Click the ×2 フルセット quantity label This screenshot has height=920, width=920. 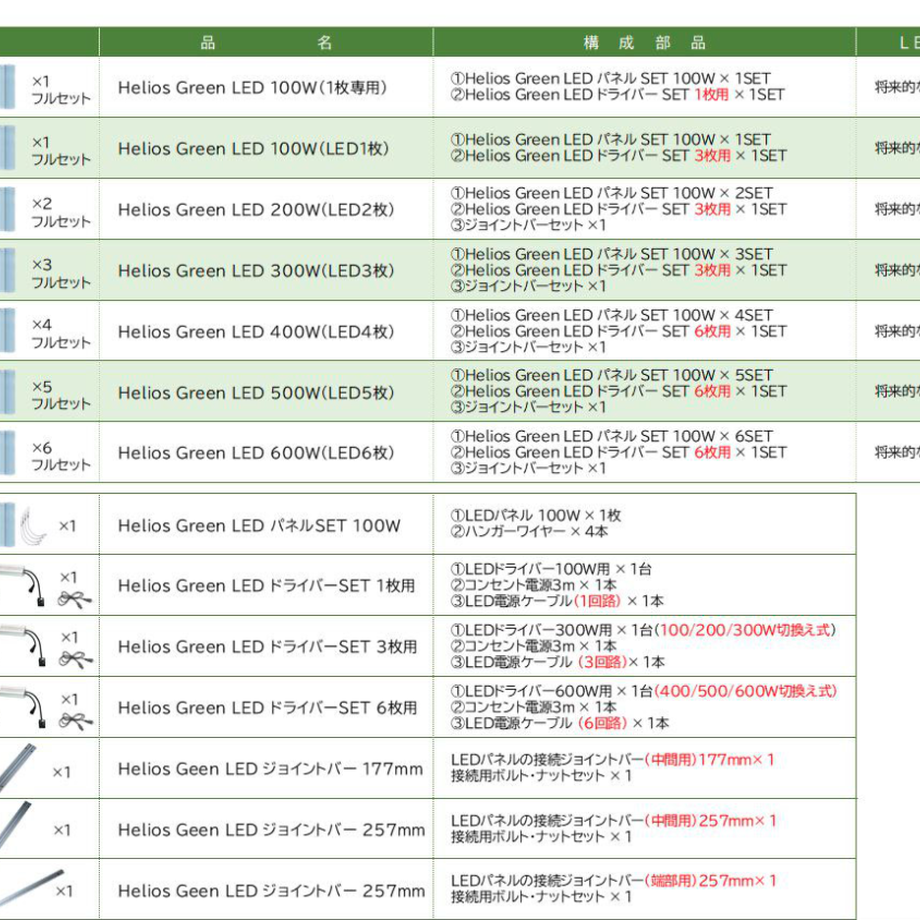click(x=61, y=212)
